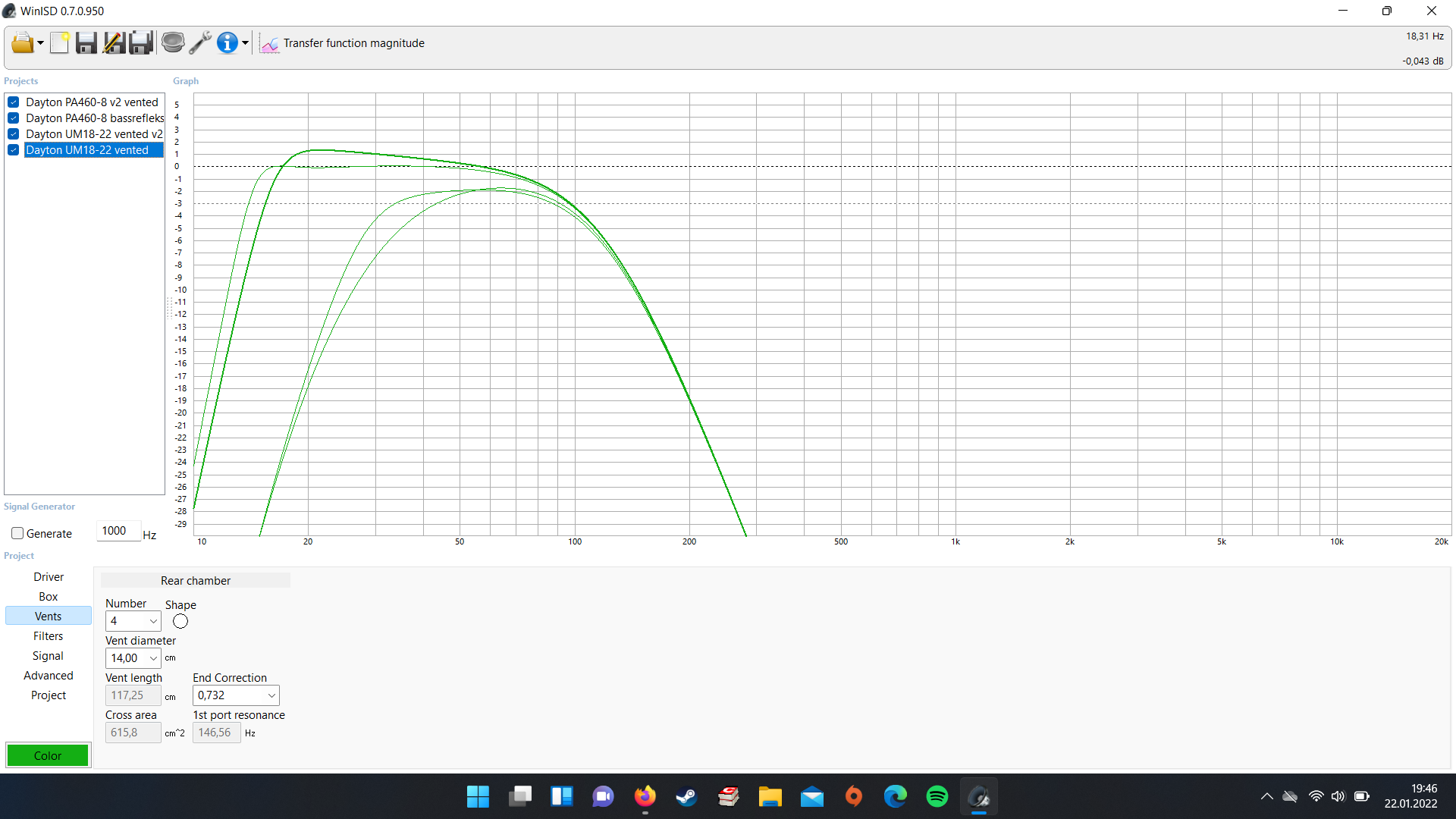This screenshot has height=819, width=1456.
Task: Switch to the Box tab
Action: tap(49, 597)
